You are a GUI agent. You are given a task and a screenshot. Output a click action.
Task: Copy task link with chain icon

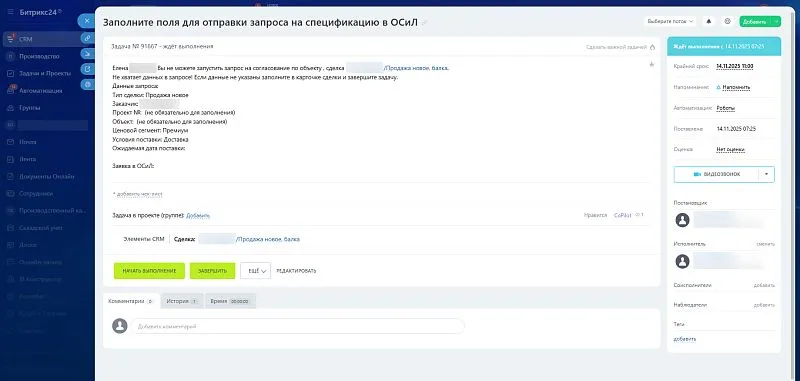[x=88, y=38]
